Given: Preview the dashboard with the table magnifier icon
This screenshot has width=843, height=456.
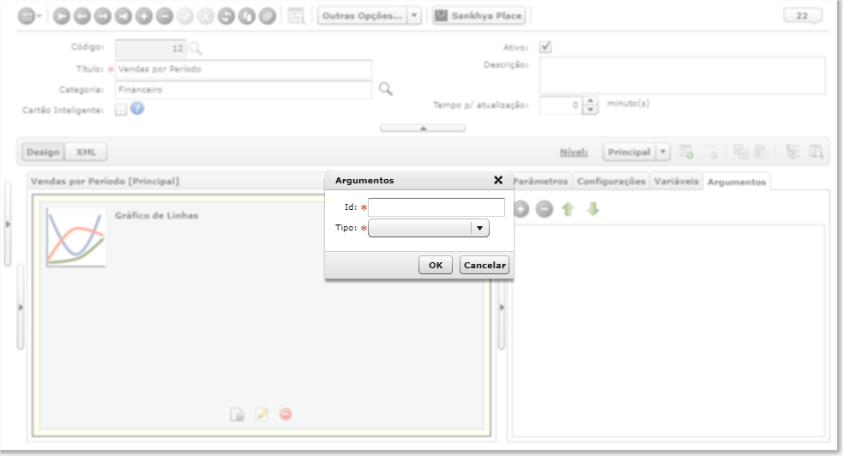Looking at the screenshot, I should pos(816,152).
